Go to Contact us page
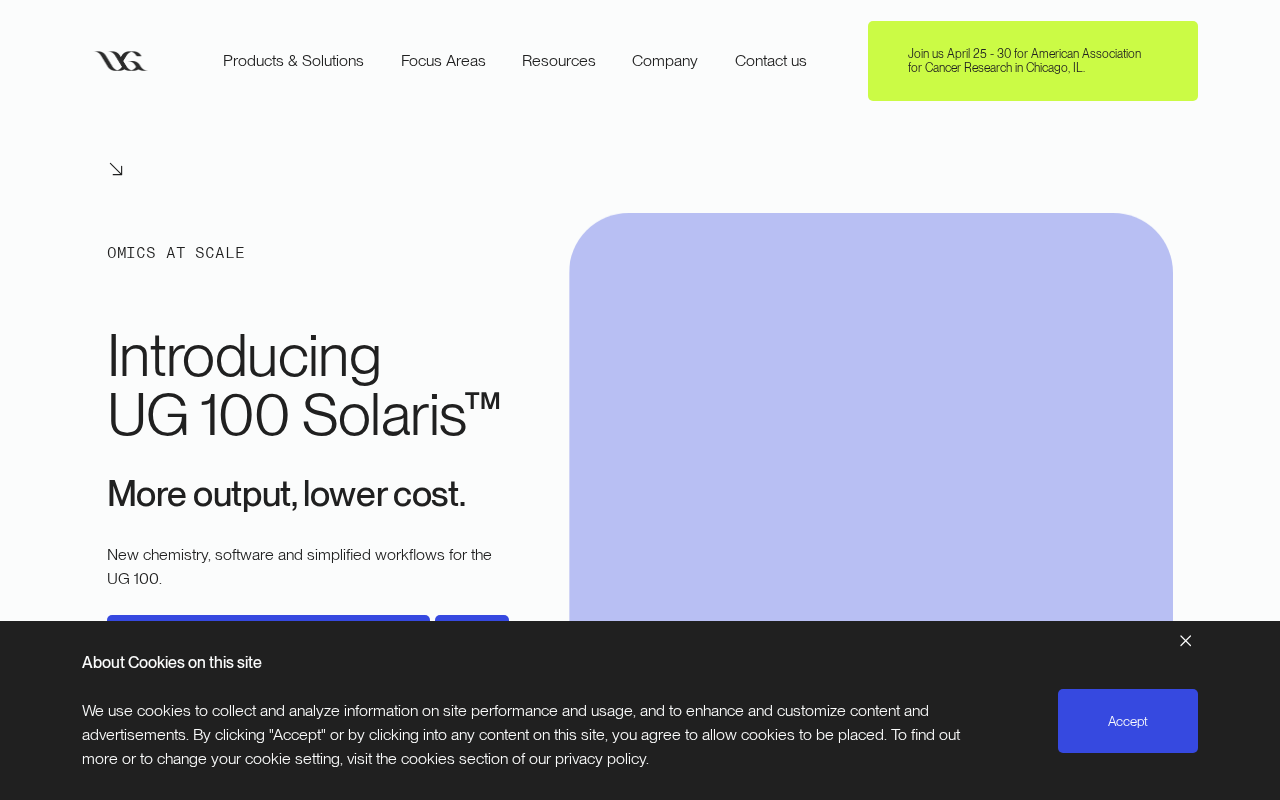Screen dimensions: 1280x800 (771, 61)
